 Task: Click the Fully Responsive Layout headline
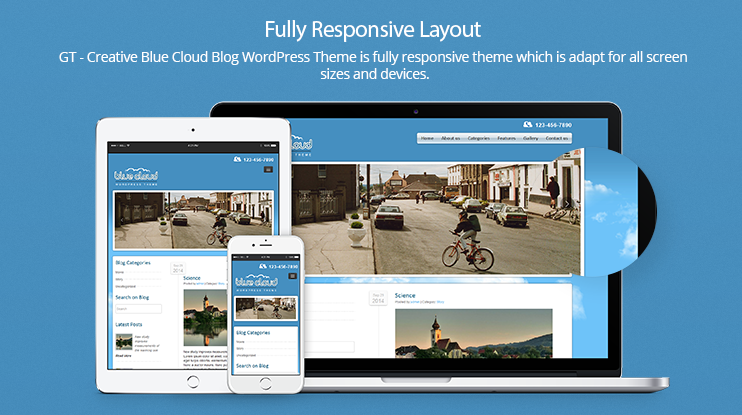(x=372, y=29)
